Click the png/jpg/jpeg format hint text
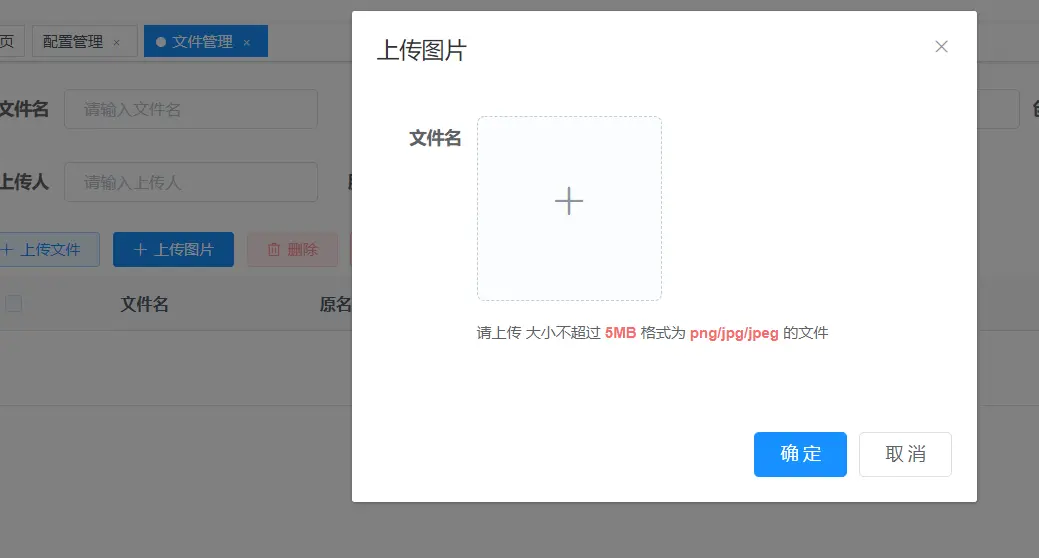1039x558 pixels. pyautogui.click(x=734, y=333)
